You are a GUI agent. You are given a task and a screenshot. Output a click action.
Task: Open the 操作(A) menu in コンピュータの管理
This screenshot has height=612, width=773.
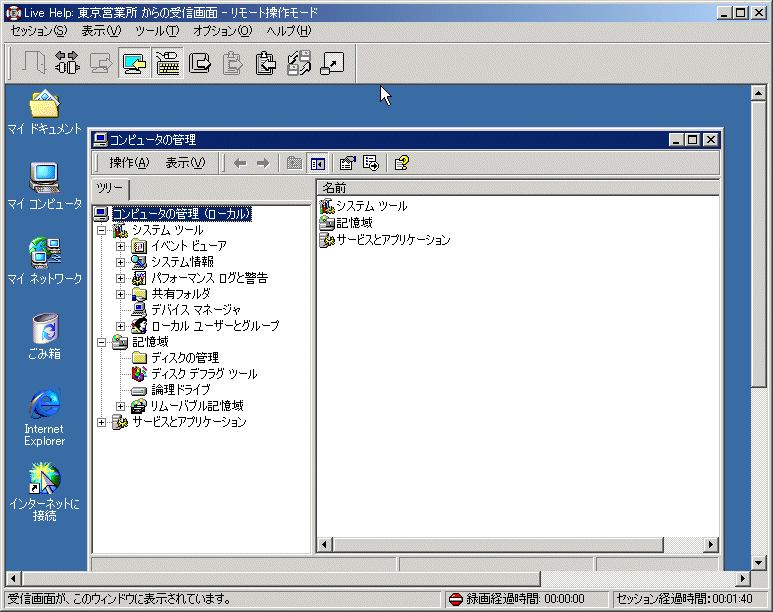pyautogui.click(x=129, y=163)
